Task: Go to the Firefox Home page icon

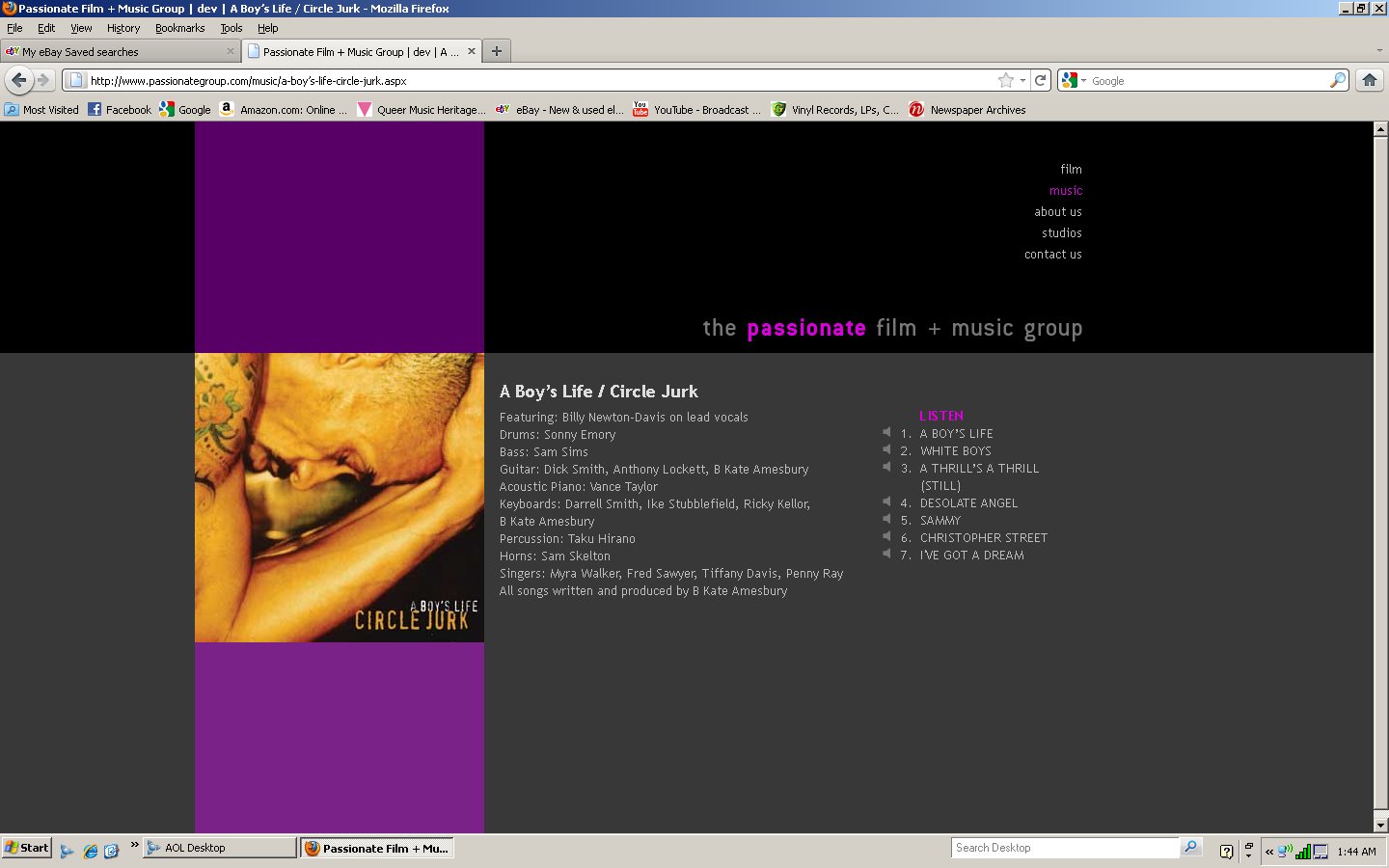Action: point(1369,81)
